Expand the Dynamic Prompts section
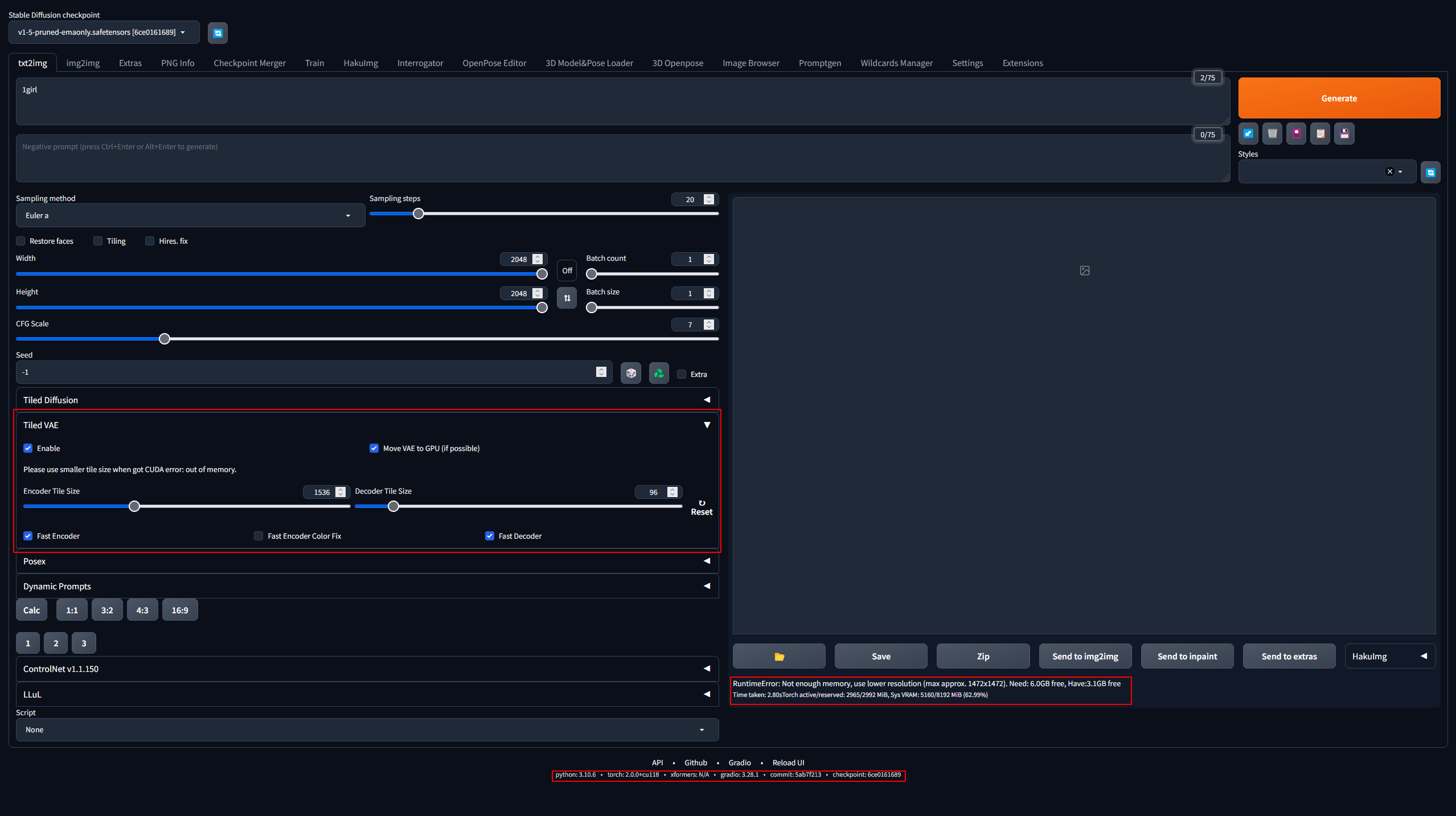This screenshot has height=816, width=1456. [367, 586]
